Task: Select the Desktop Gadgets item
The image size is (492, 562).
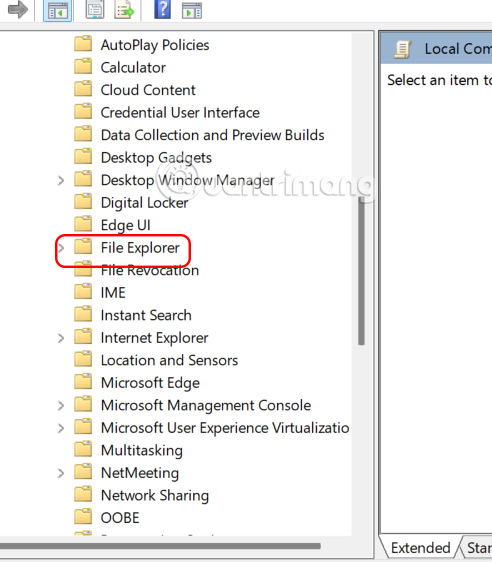Action: pos(156,158)
